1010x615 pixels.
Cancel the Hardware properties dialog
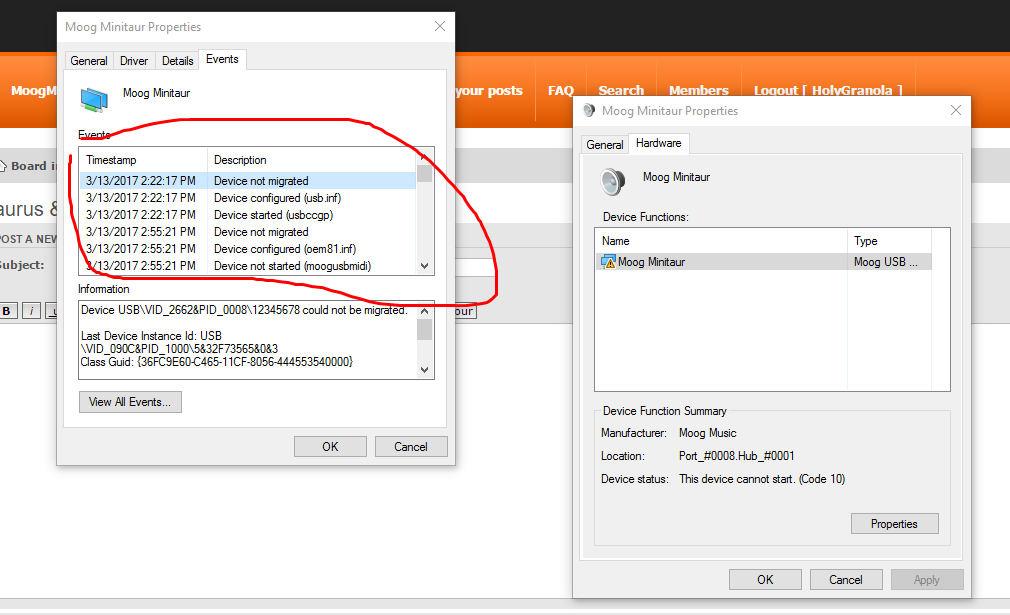[846, 579]
